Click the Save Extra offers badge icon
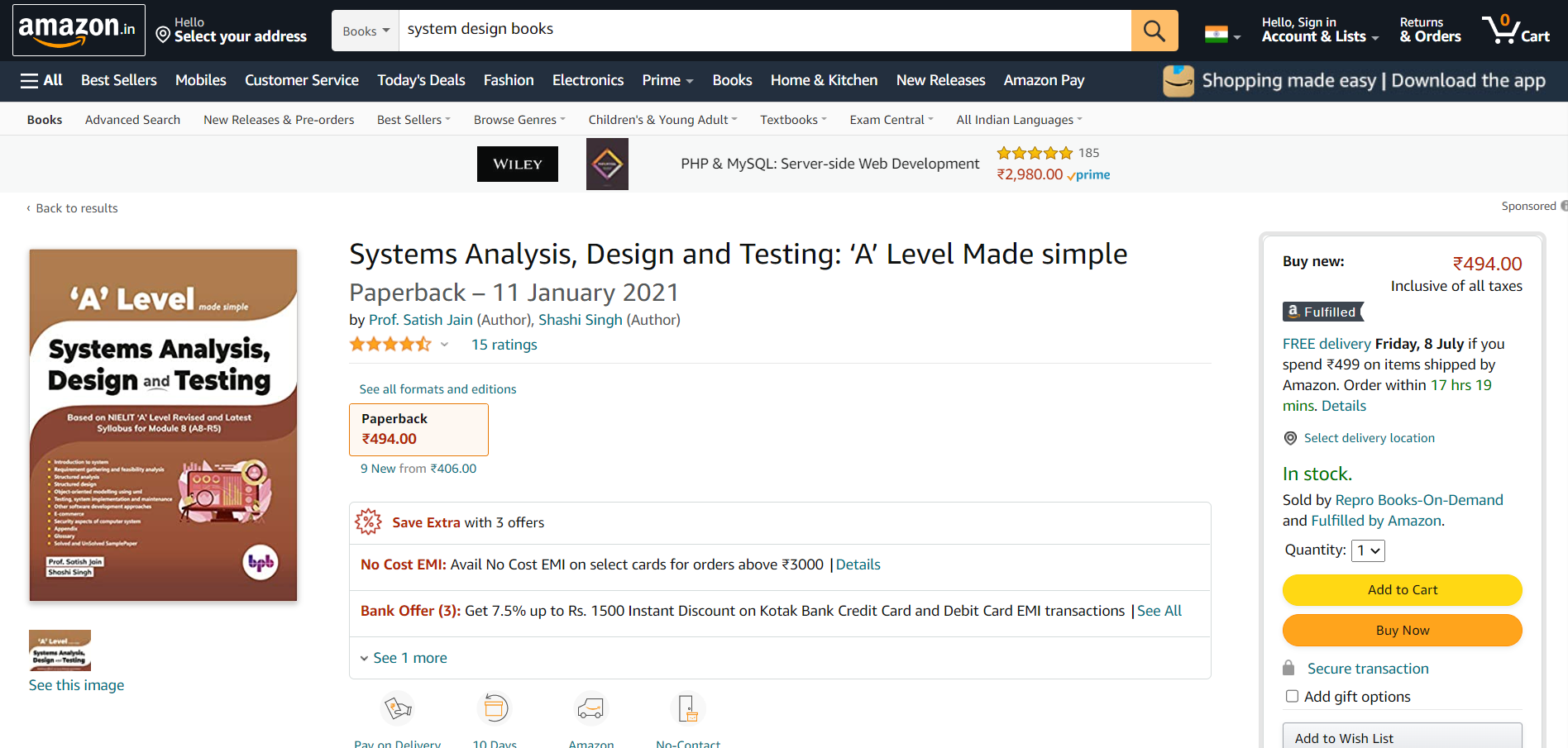 tap(368, 522)
